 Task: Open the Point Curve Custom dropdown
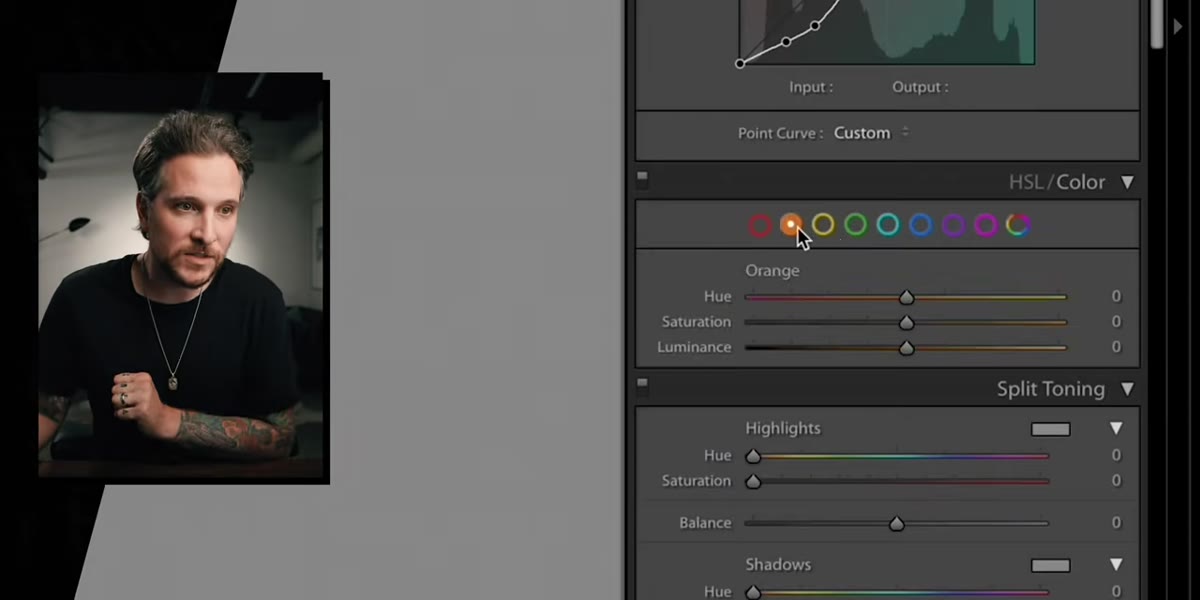click(x=871, y=133)
